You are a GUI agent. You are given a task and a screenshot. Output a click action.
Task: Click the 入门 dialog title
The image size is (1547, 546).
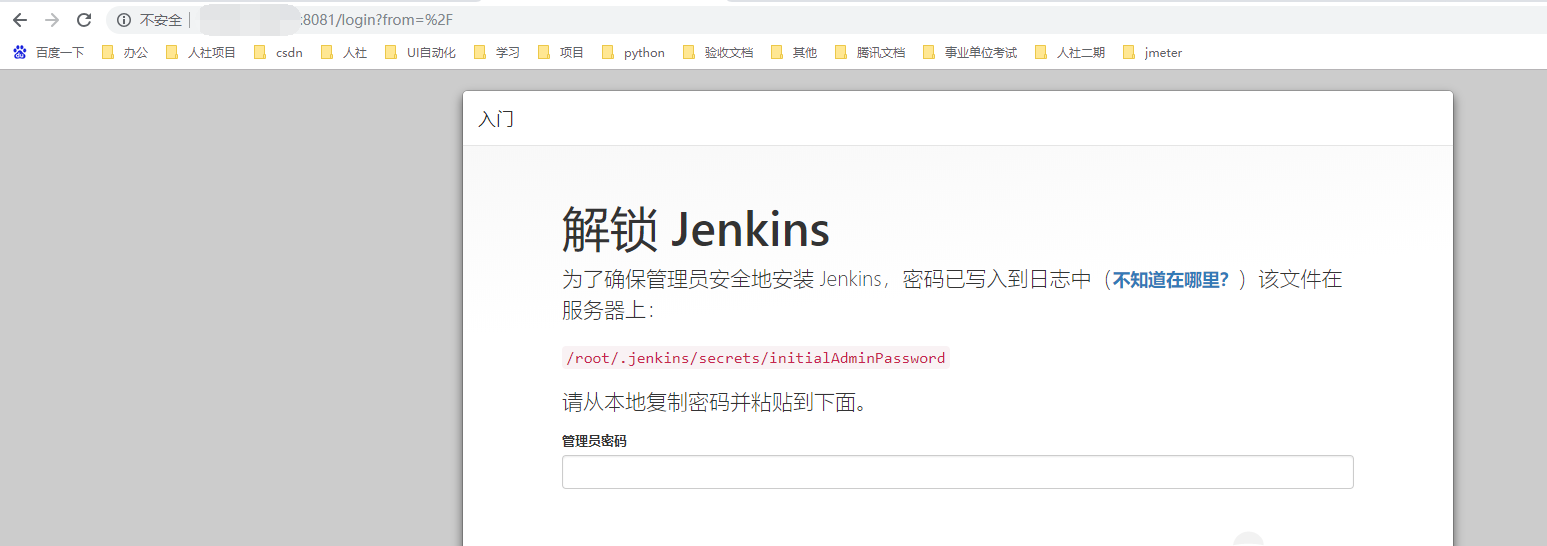(x=496, y=119)
